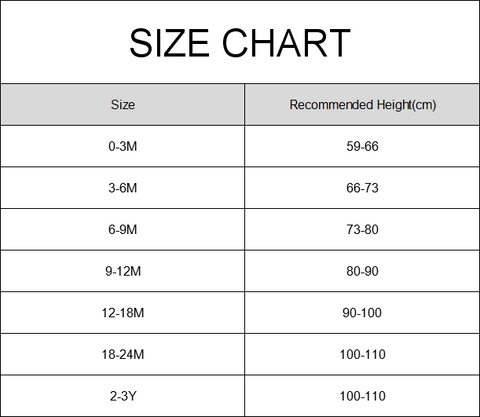Select the 9-12M size cell
The image size is (480, 417).
point(123,271)
